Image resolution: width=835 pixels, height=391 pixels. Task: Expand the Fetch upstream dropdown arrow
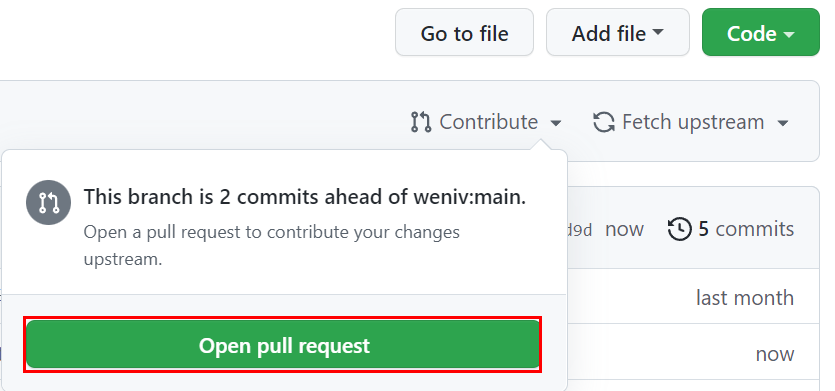(x=782, y=124)
